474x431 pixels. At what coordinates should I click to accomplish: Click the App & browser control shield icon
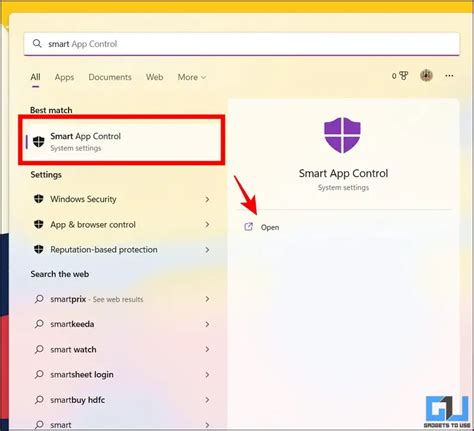(39, 224)
